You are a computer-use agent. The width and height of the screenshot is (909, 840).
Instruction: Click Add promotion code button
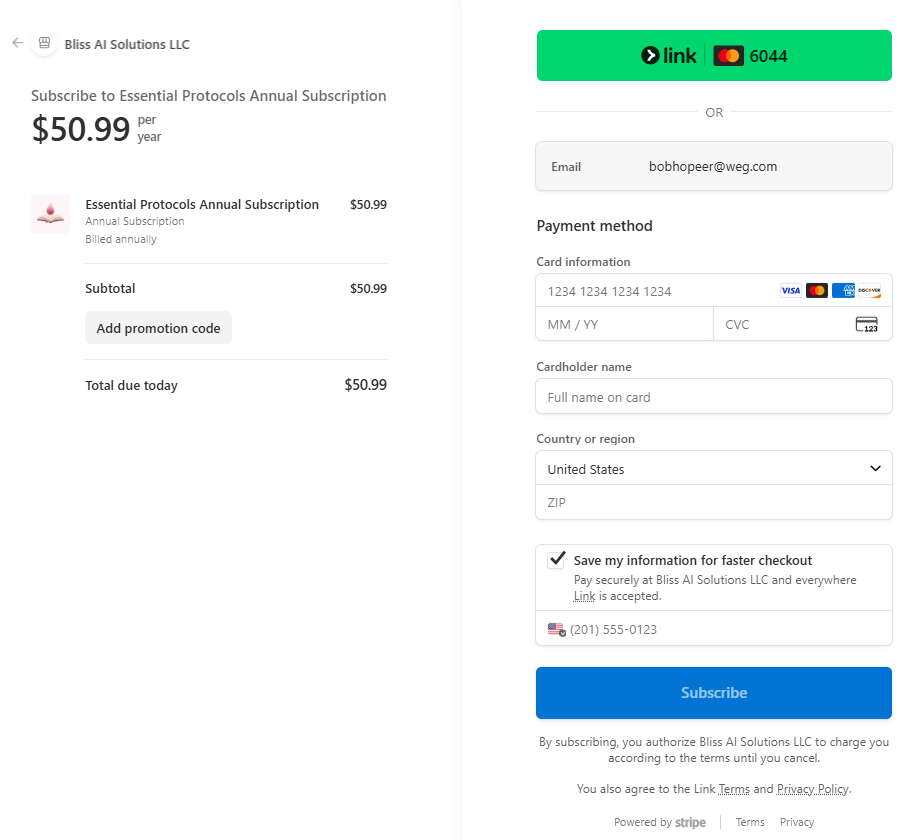tap(158, 328)
